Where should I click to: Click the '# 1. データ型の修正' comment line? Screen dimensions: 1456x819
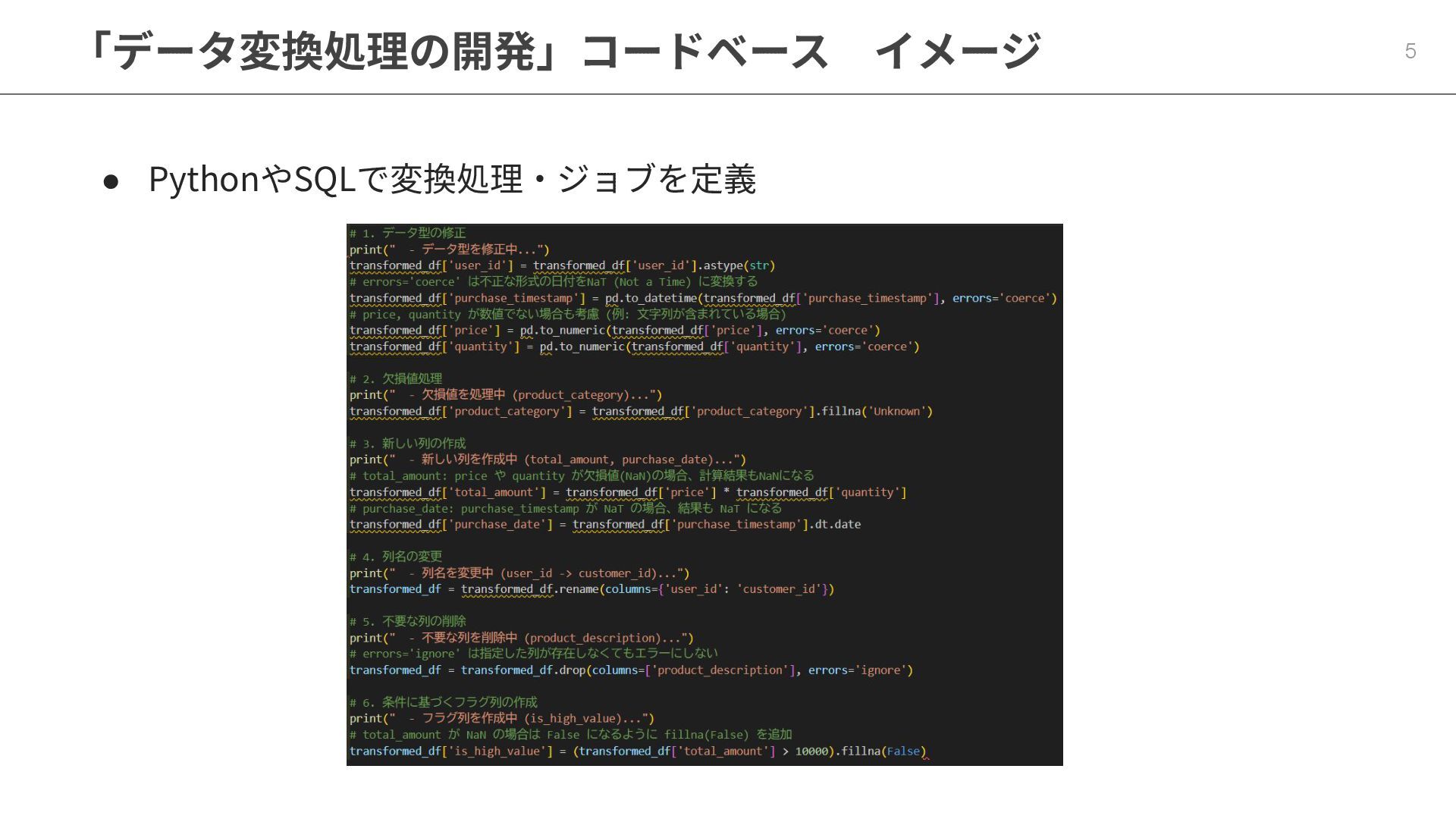[x=408, y=233]
